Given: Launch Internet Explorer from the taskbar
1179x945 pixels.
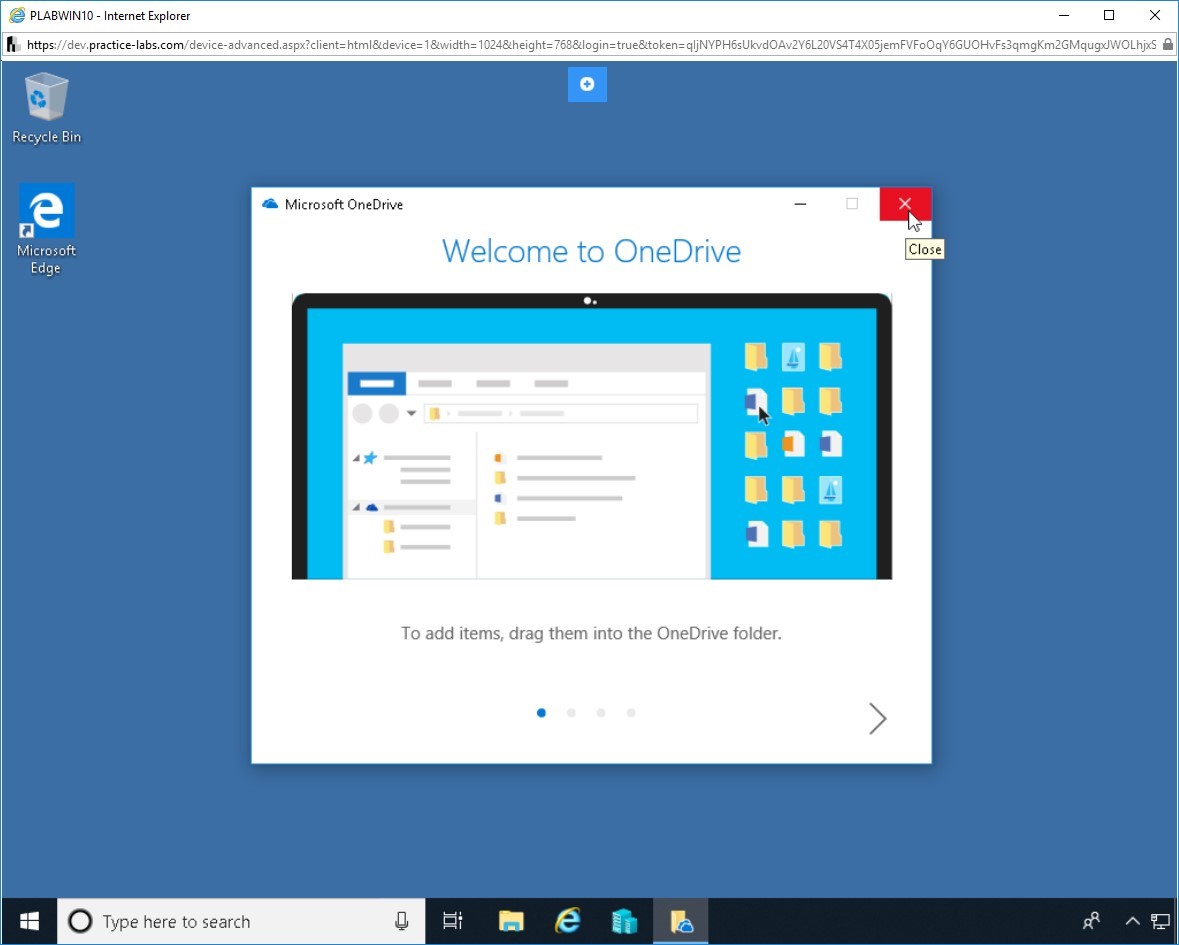Looking at the screenshot, I should [x=568, y=921].
